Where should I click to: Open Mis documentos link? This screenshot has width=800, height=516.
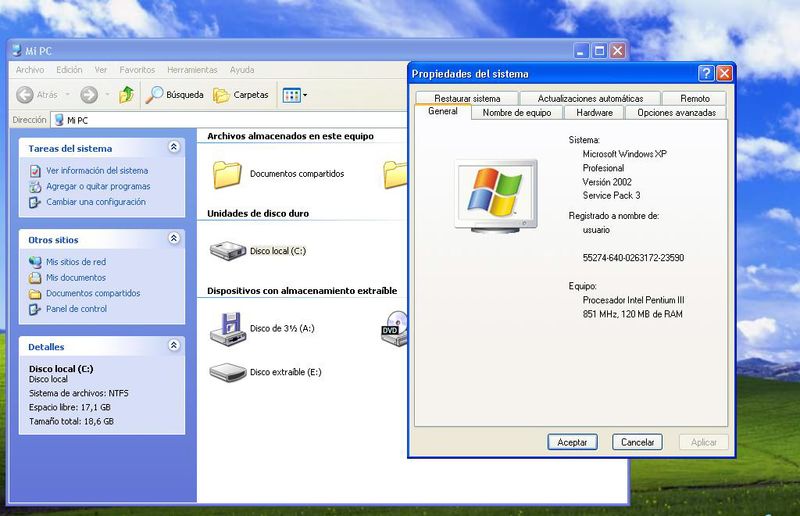[76, 278]
